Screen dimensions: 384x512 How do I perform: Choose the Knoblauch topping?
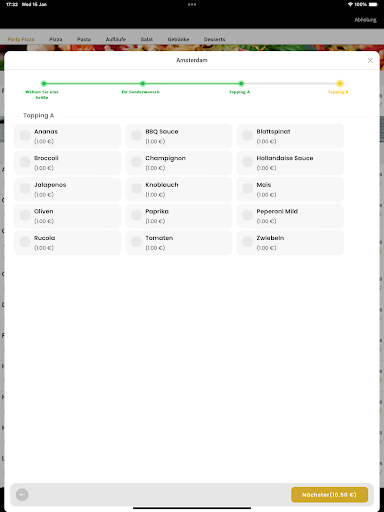136,189
